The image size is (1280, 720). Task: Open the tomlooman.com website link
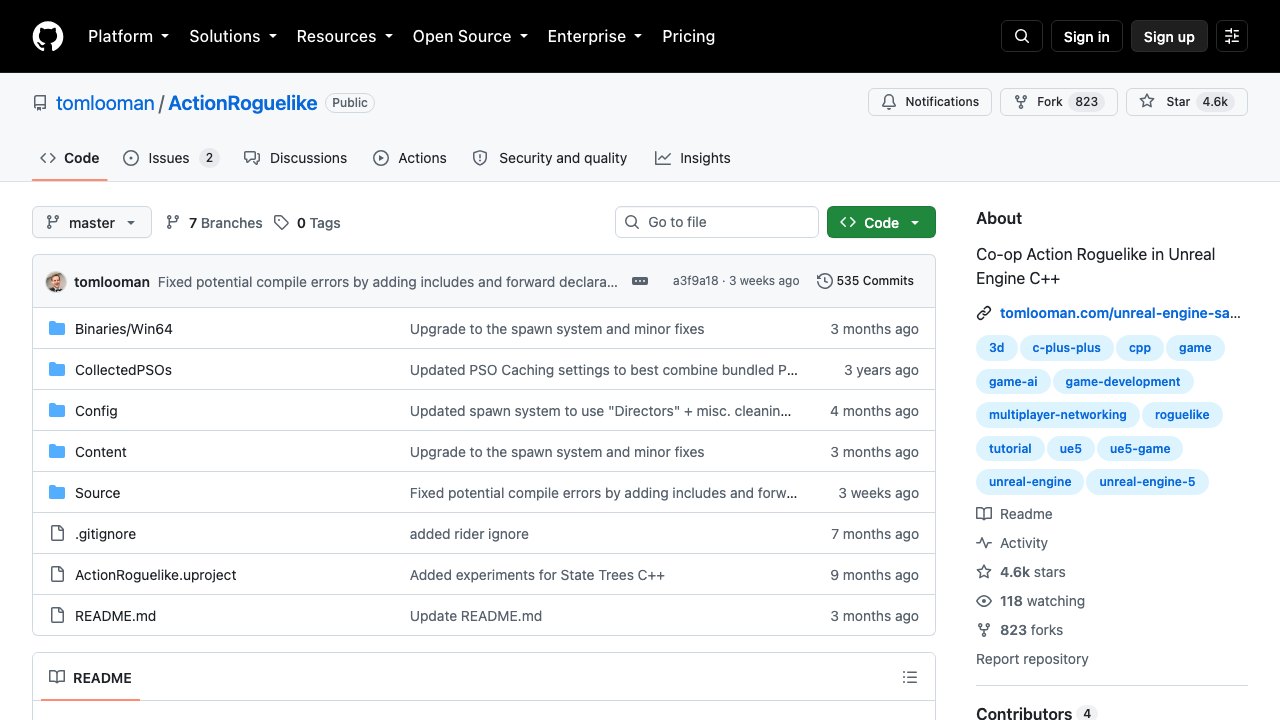pos(1120,313)
